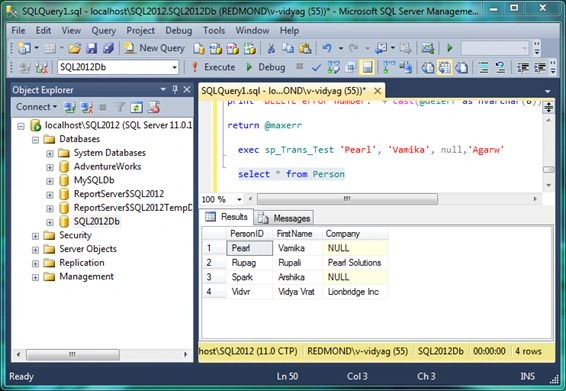Click the Save All icon
Viewport: 566px width, 391px height.
pyautogui.click(x=108, y=48)
